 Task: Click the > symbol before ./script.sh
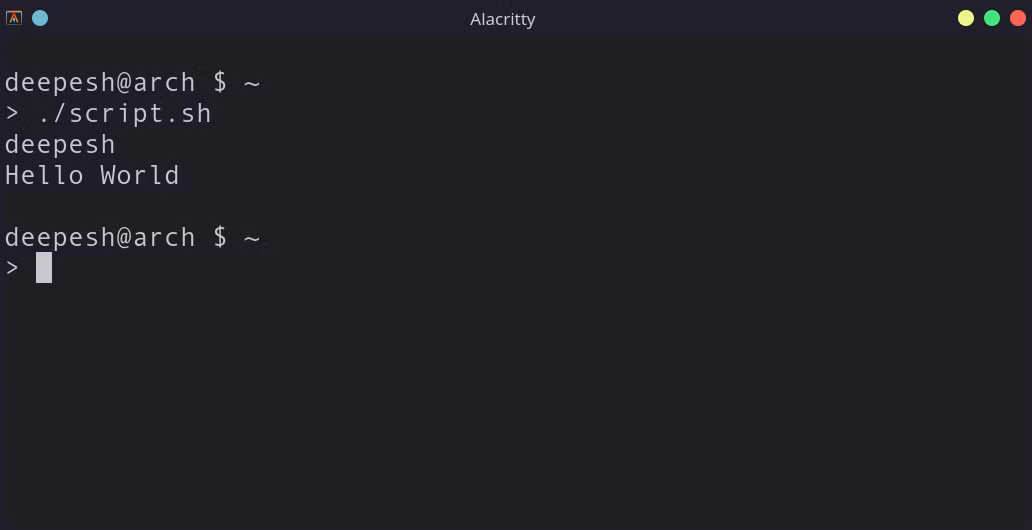click(12, 114)
